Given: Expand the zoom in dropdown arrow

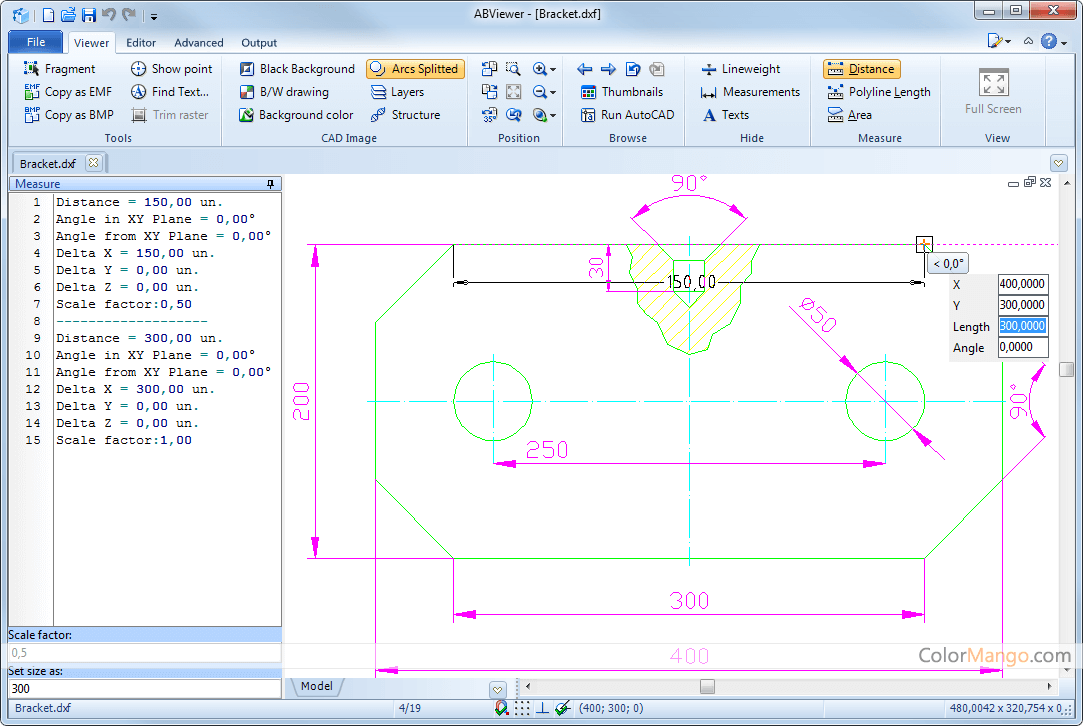Looking at the screenshot, I should [x=553, y=70].
